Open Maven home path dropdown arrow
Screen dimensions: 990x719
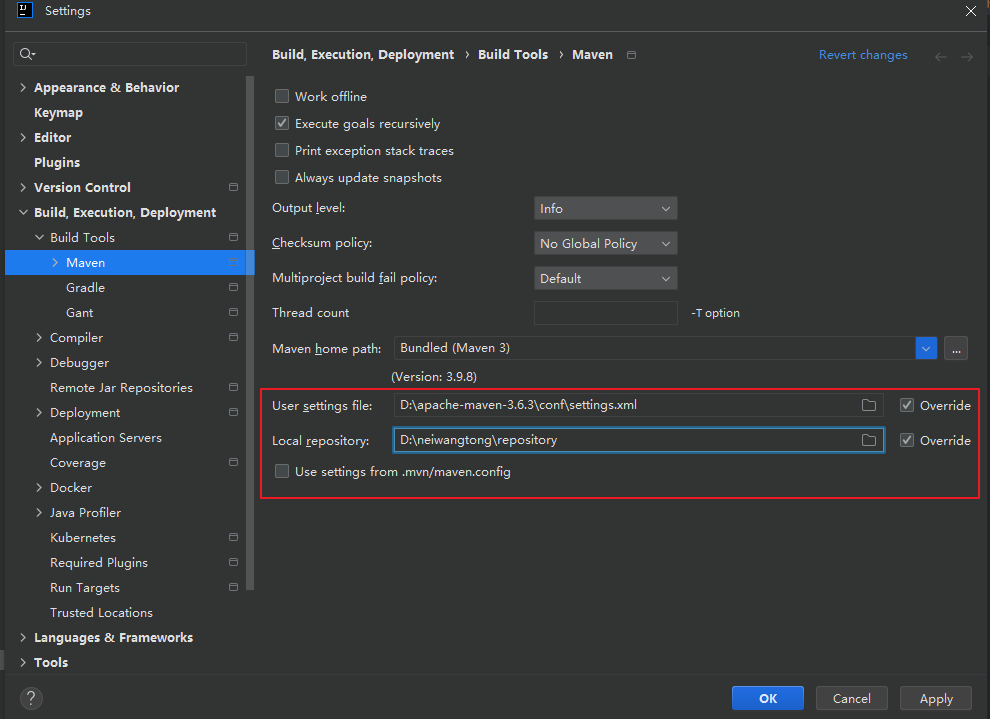[x=926, y=348]
